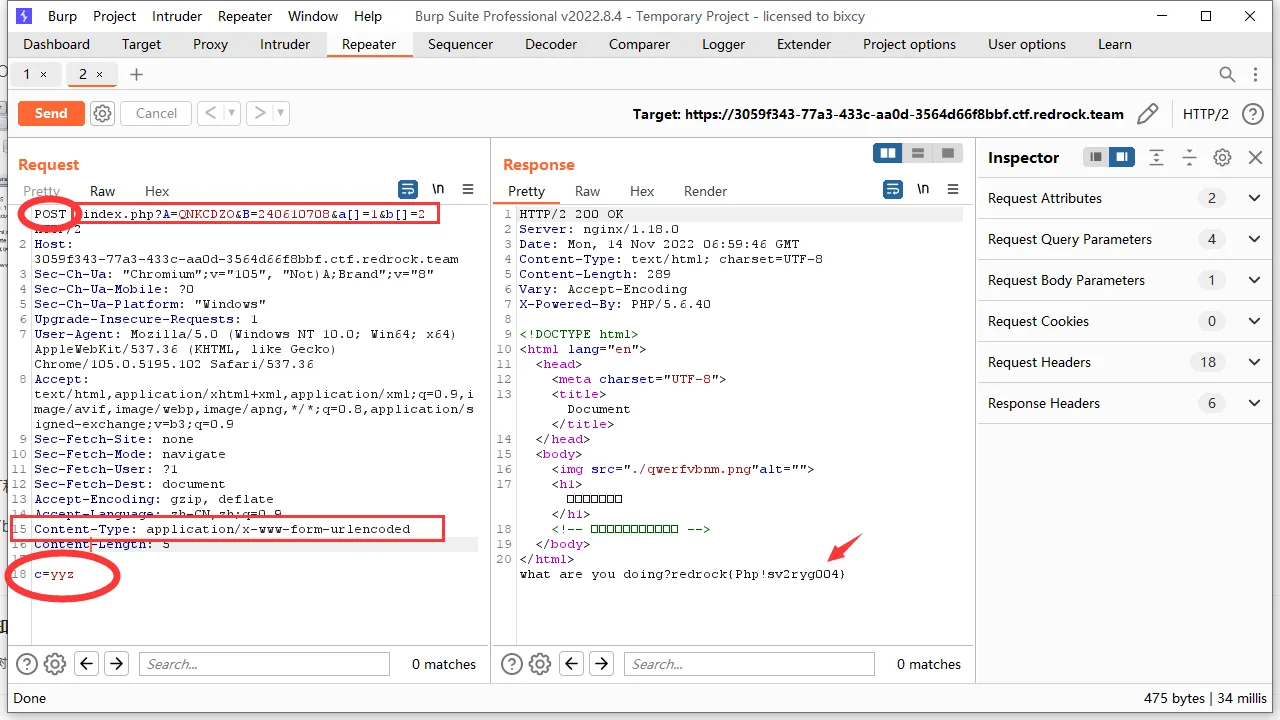Open the history back dropdown arrow

tap(231, 114)
